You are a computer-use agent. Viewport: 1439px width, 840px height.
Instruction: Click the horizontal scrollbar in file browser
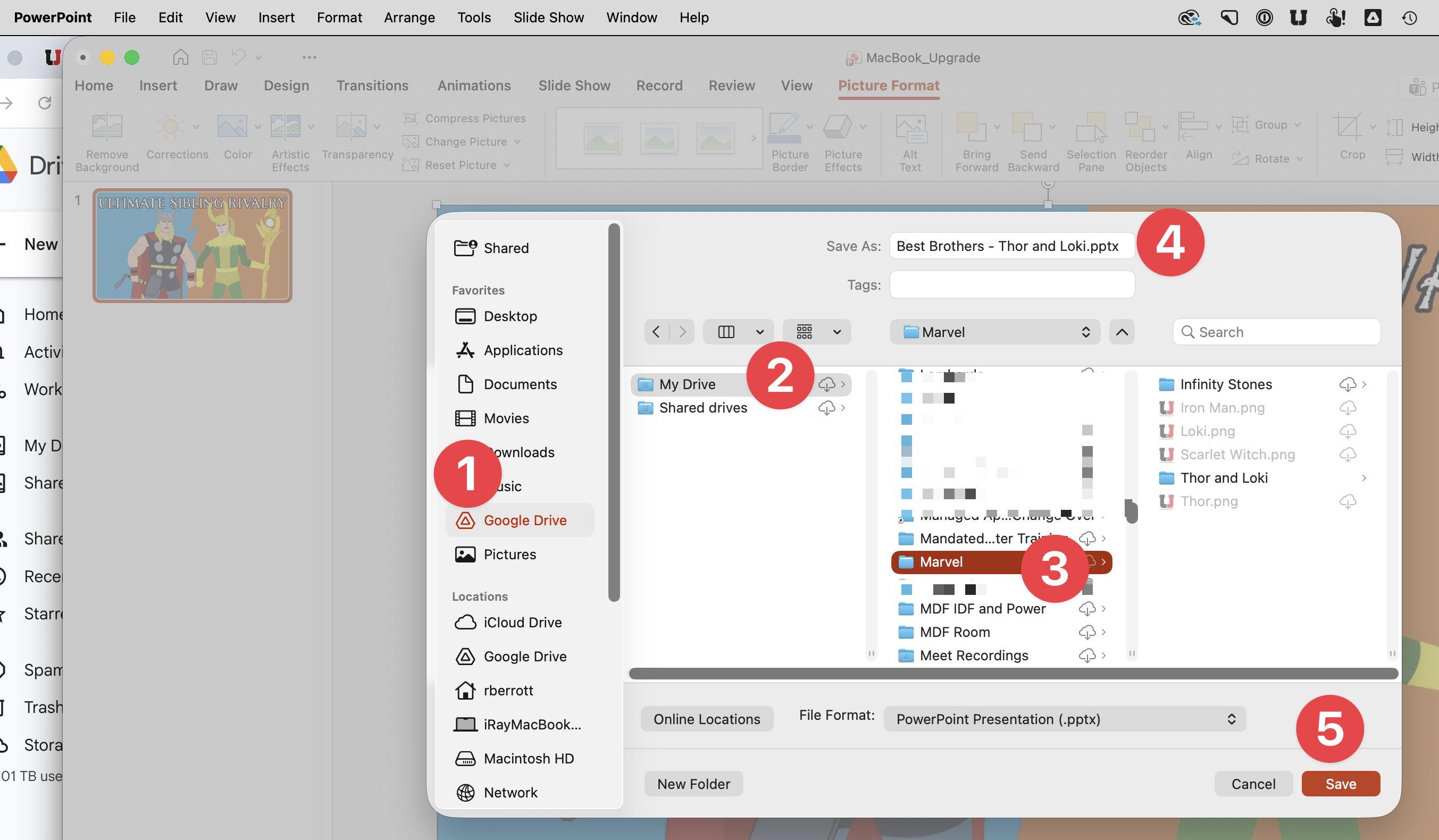tap(1013, 674)
